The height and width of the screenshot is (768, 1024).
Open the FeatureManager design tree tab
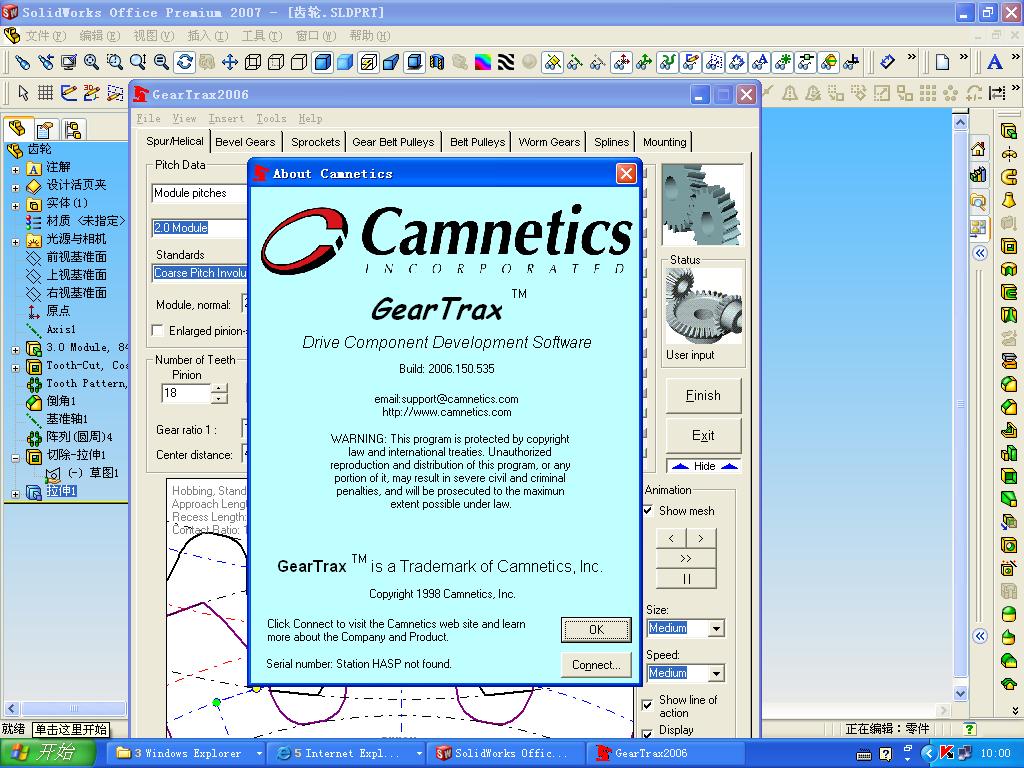pos(18,127)
